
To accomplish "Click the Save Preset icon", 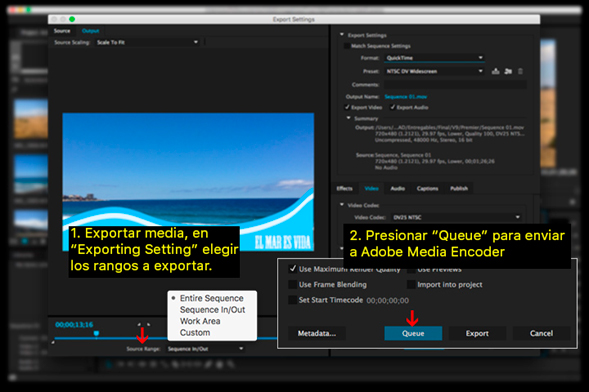I will click(495, 71).
